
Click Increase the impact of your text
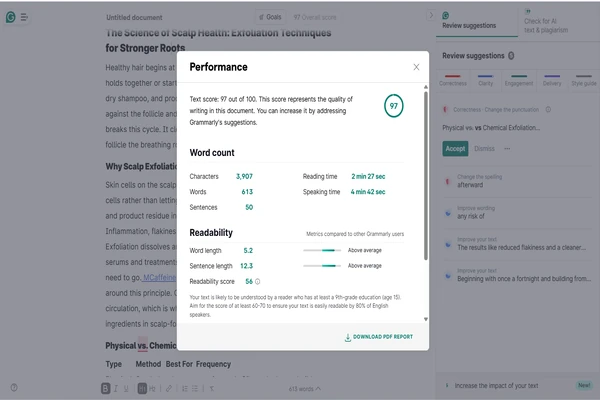[496, 385]
